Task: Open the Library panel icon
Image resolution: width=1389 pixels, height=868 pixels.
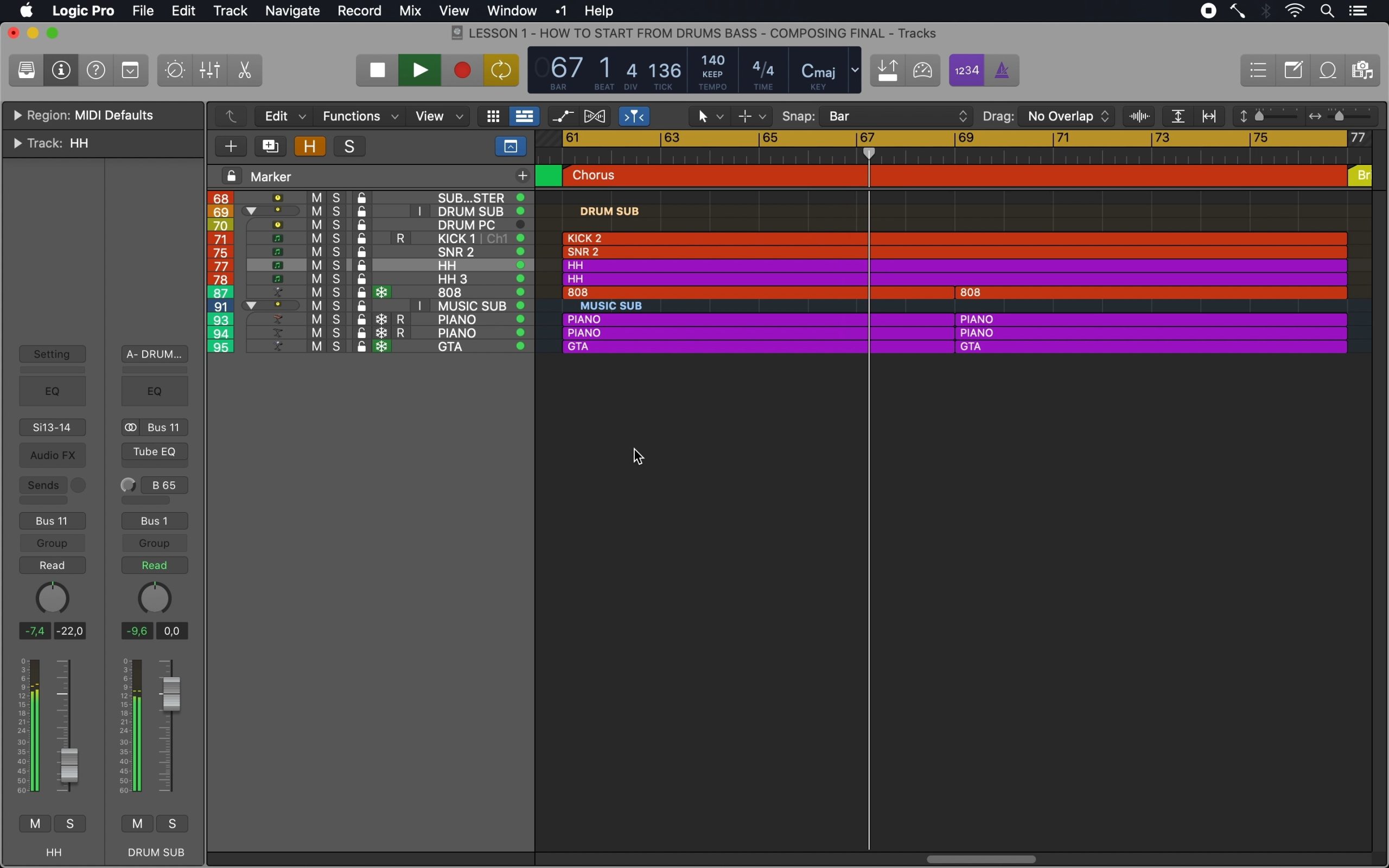Action: click(x=27, y=70)
